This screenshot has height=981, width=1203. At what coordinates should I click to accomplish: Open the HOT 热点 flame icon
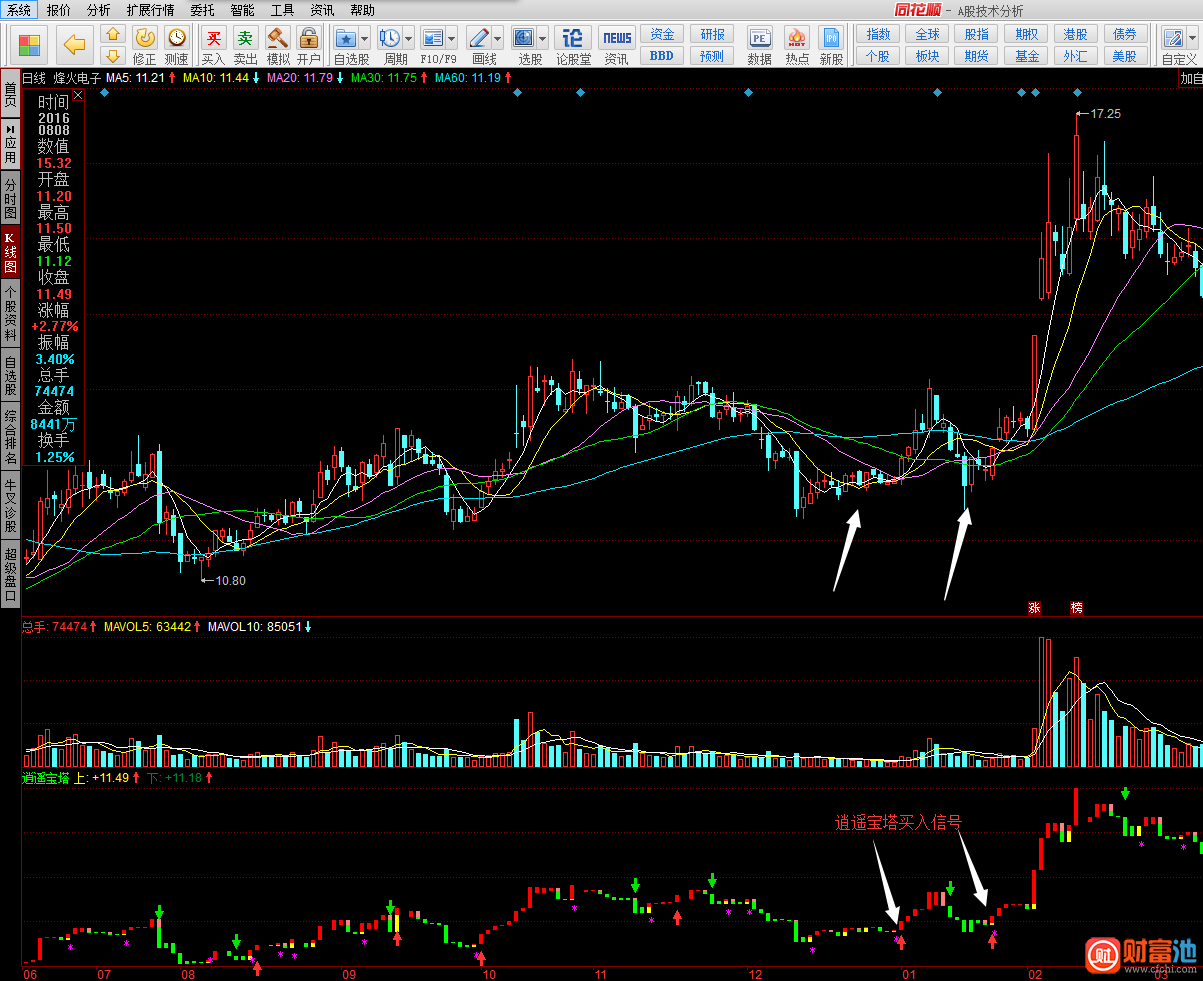tap(797, 39)
